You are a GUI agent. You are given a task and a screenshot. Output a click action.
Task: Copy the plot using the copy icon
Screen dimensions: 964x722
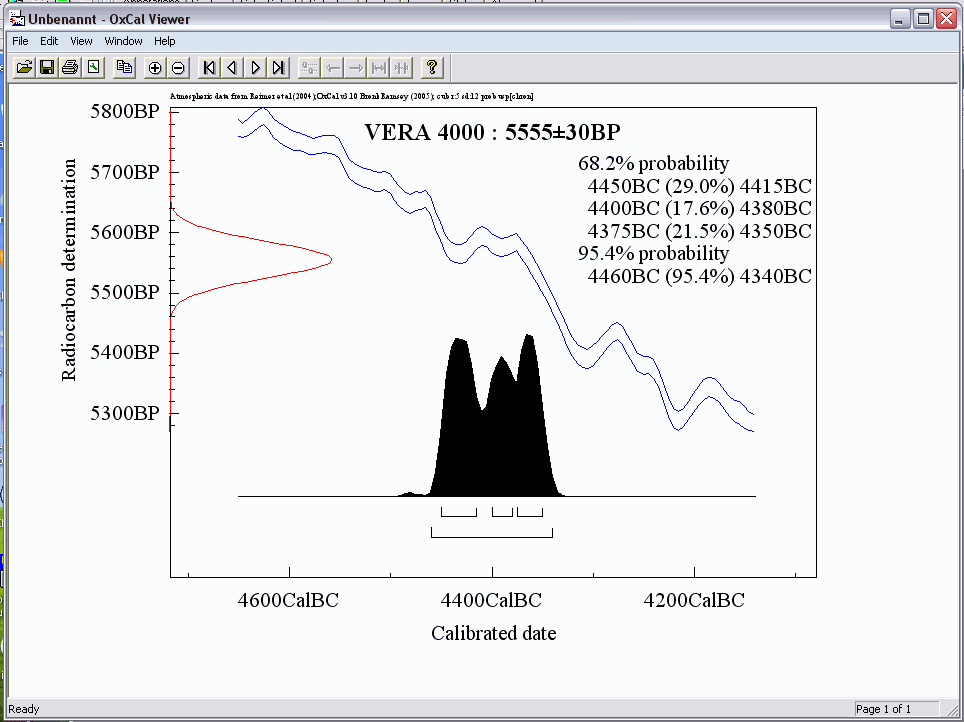(x=124, y=67)
